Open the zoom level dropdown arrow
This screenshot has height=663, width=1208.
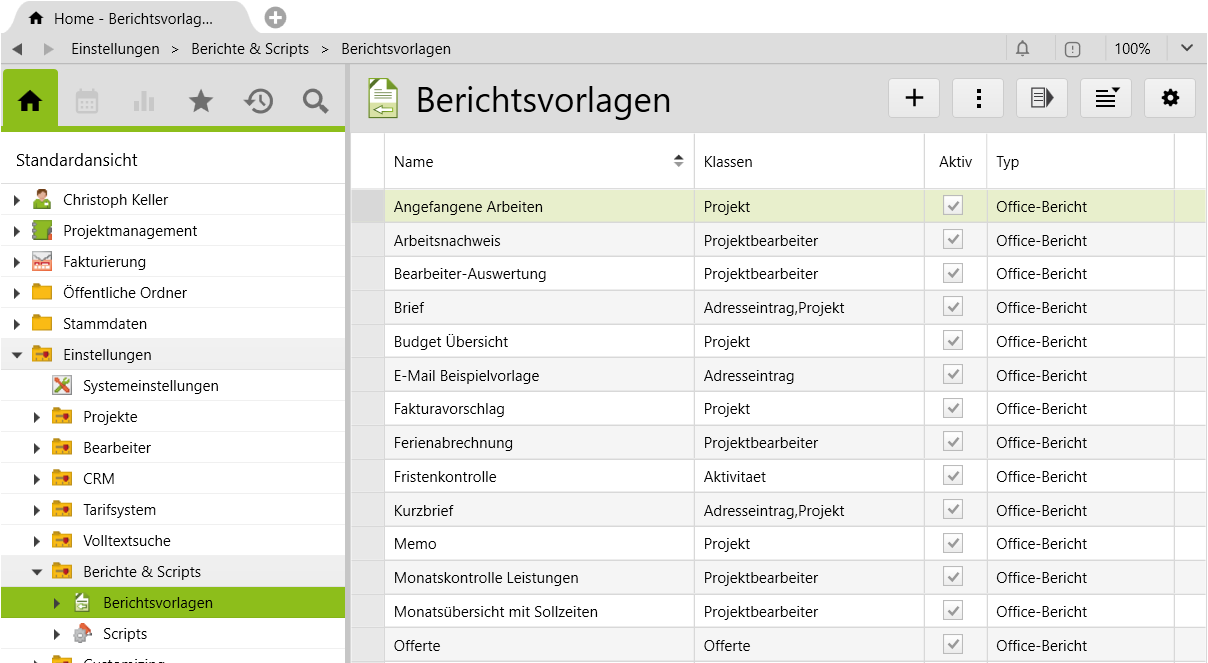(x=1186, y=48)
